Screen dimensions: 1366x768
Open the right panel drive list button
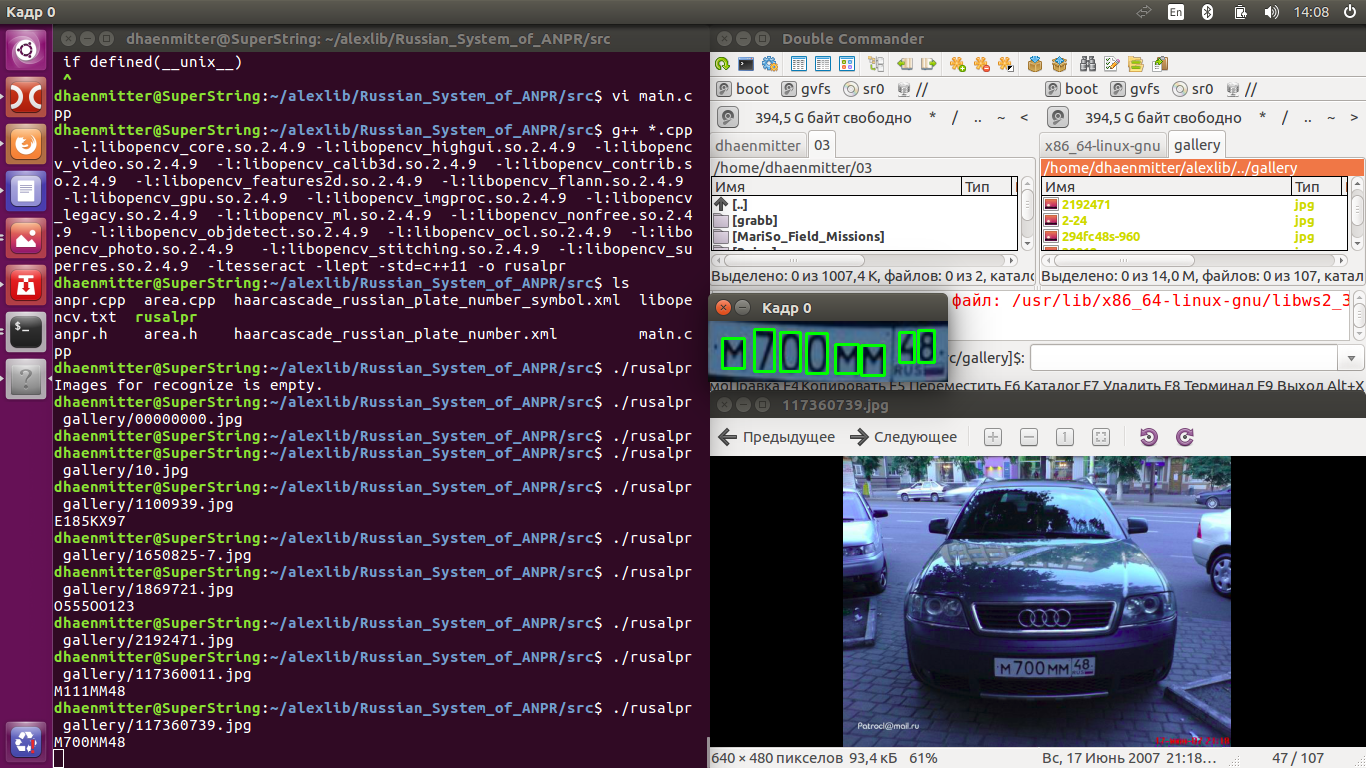(1058, 117)
